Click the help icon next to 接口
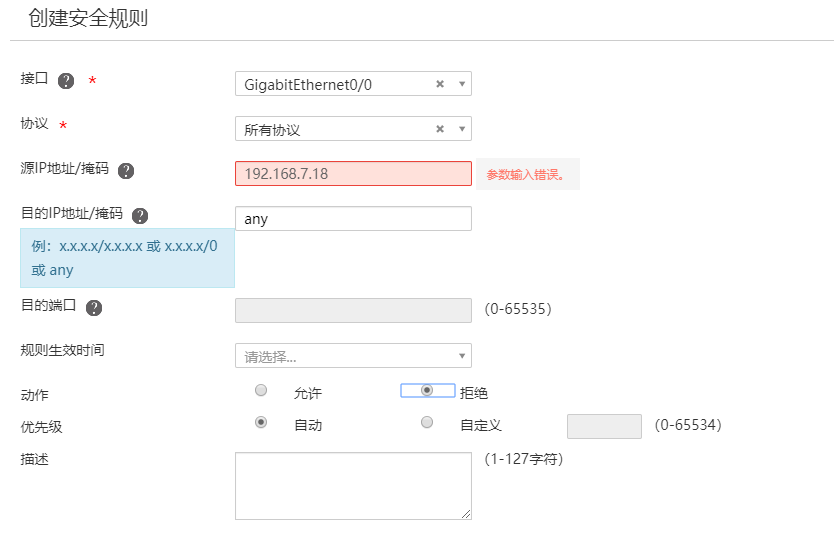This screenshot has width=834, height=536. 66,81
